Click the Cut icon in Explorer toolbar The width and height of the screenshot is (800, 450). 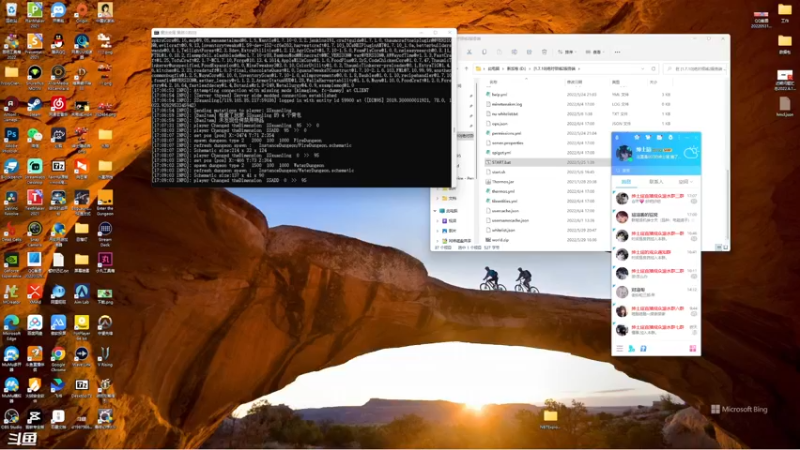coord(469,52)
